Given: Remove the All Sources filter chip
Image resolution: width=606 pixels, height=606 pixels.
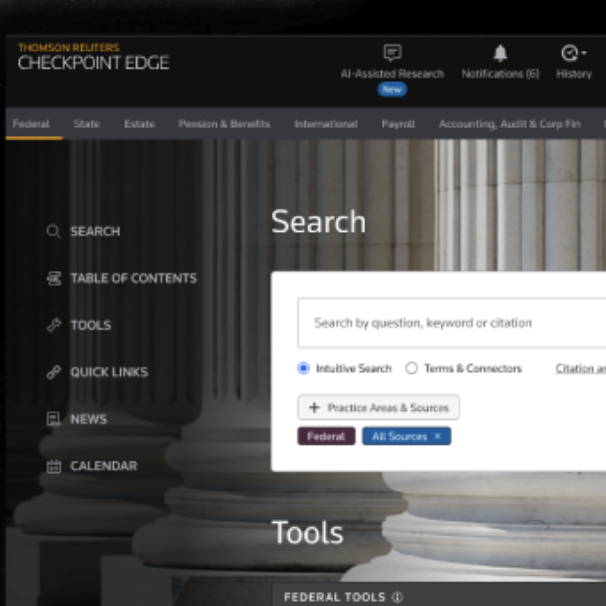Looking at the screenshot, I should click(437, 436).
